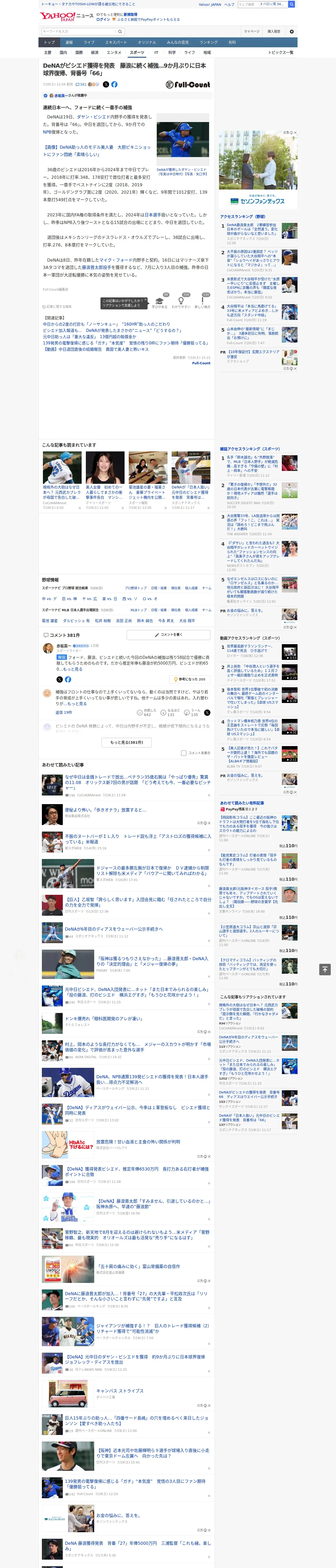Click the Full-Count publisher logo
Screen dimensions: 336x1568
coord(188,85)
